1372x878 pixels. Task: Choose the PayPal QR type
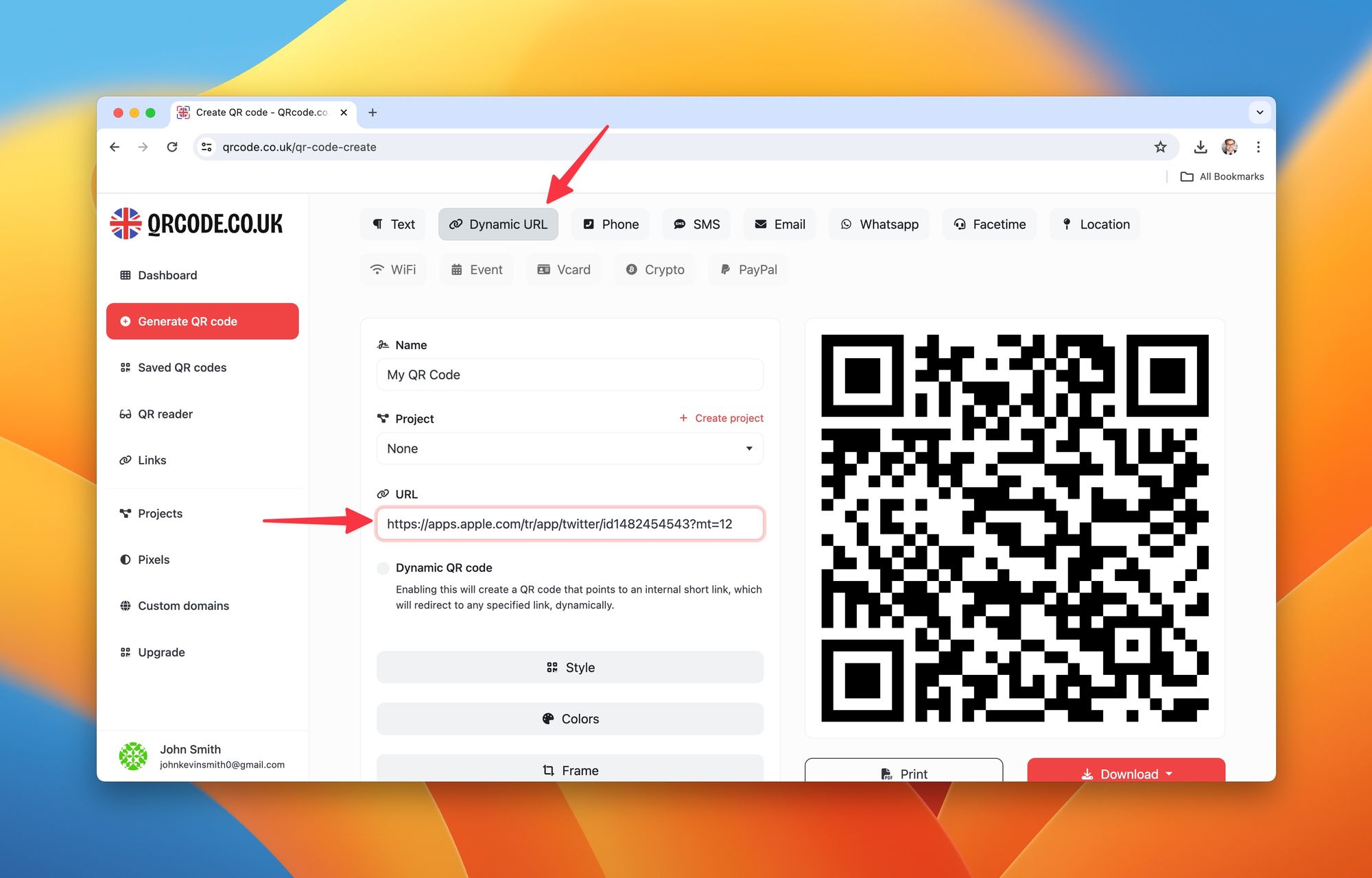[748, 270]
